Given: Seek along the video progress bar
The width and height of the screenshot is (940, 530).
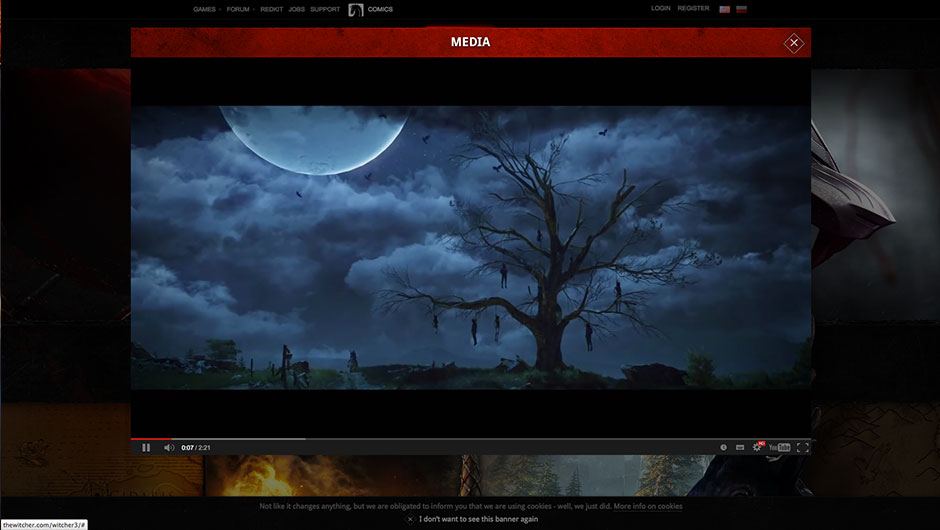Looking at the screenshot, I should (471, 439).
